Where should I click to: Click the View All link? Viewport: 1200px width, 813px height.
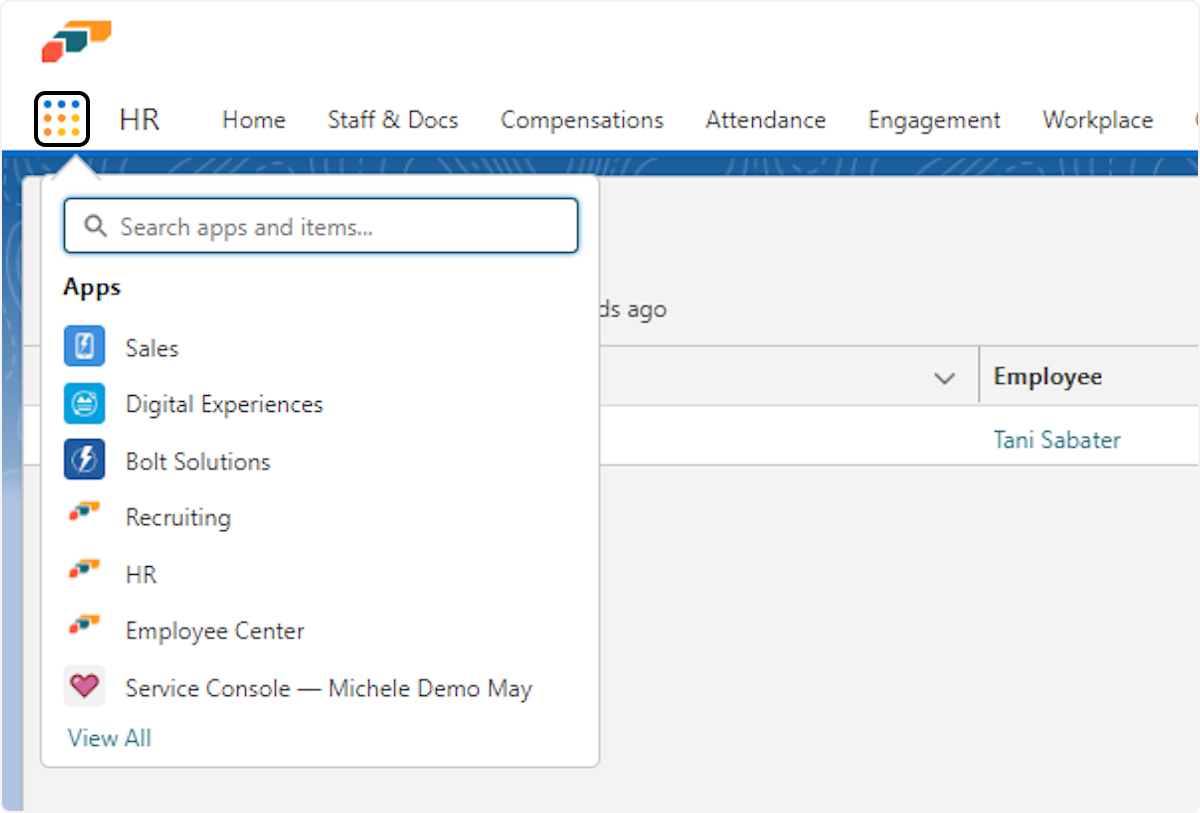tap(109, 738)
